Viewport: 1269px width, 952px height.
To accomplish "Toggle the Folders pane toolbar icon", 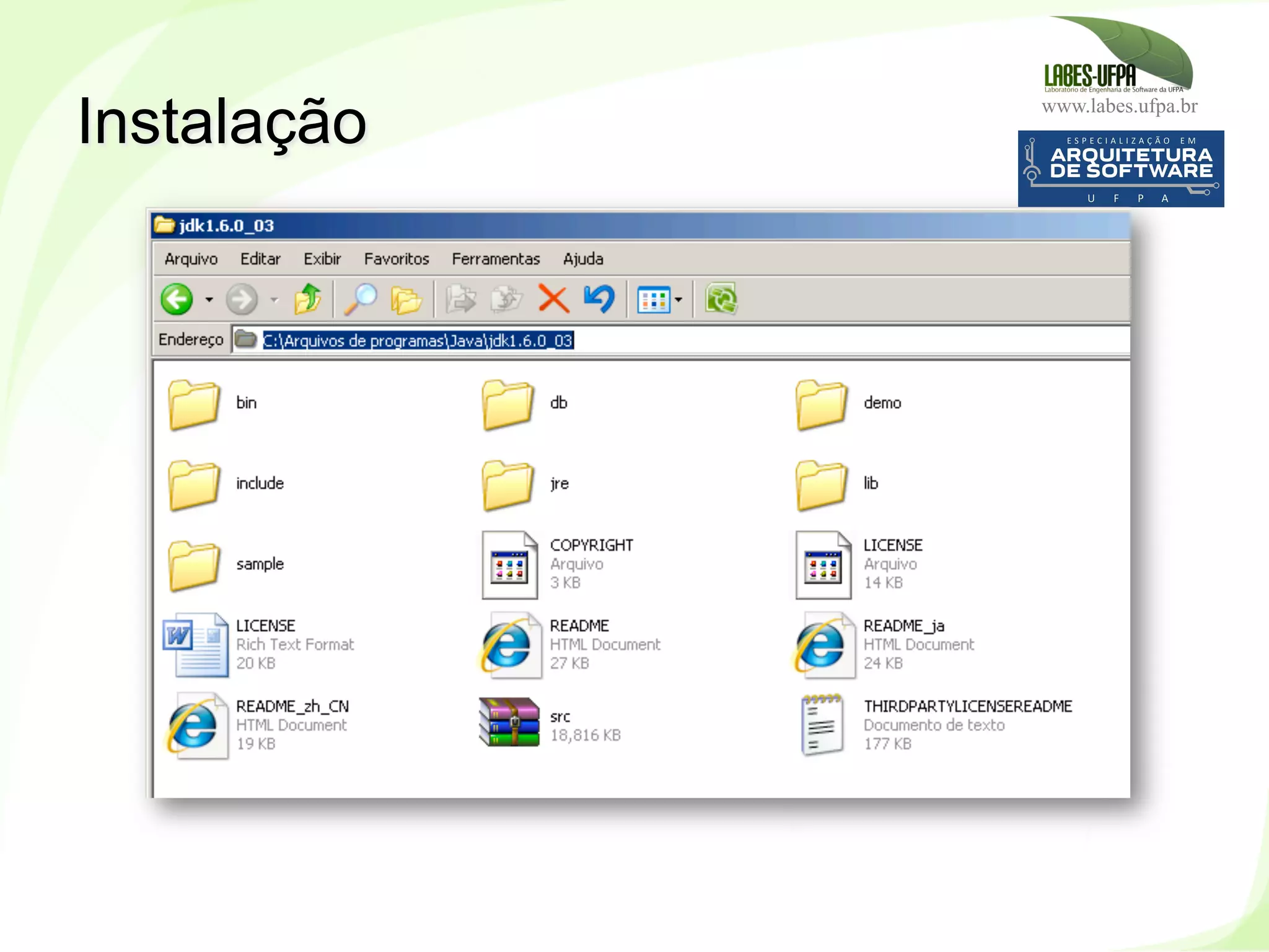I will tap(406, 300).
